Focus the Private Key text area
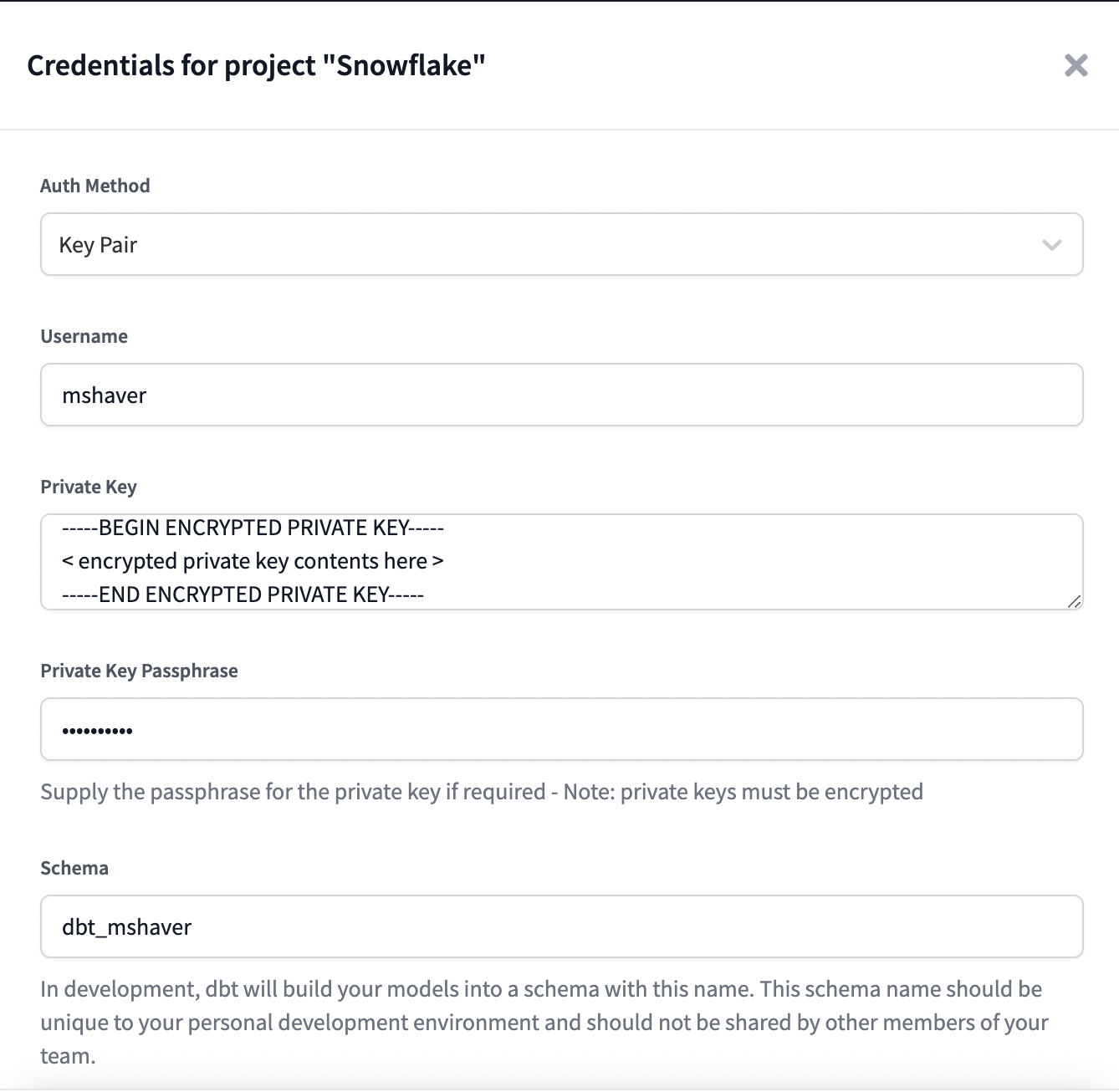 coord(560,561)
